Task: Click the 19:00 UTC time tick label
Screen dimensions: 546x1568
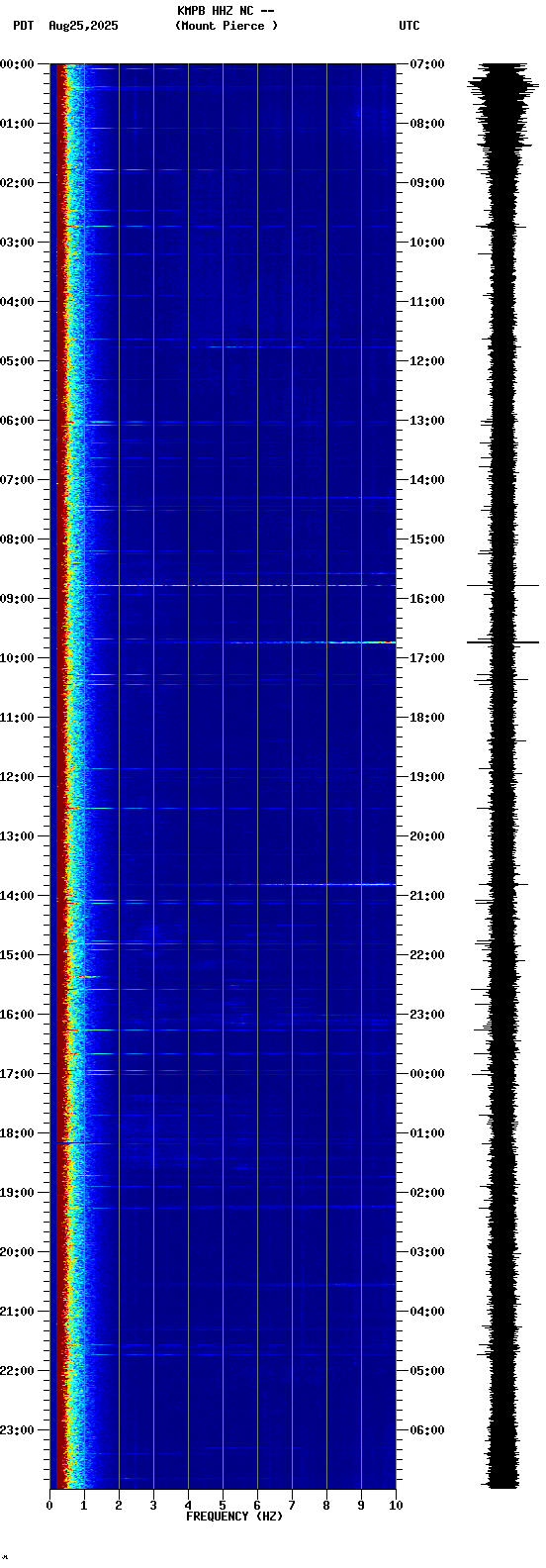Action: (x=427, y=777)
